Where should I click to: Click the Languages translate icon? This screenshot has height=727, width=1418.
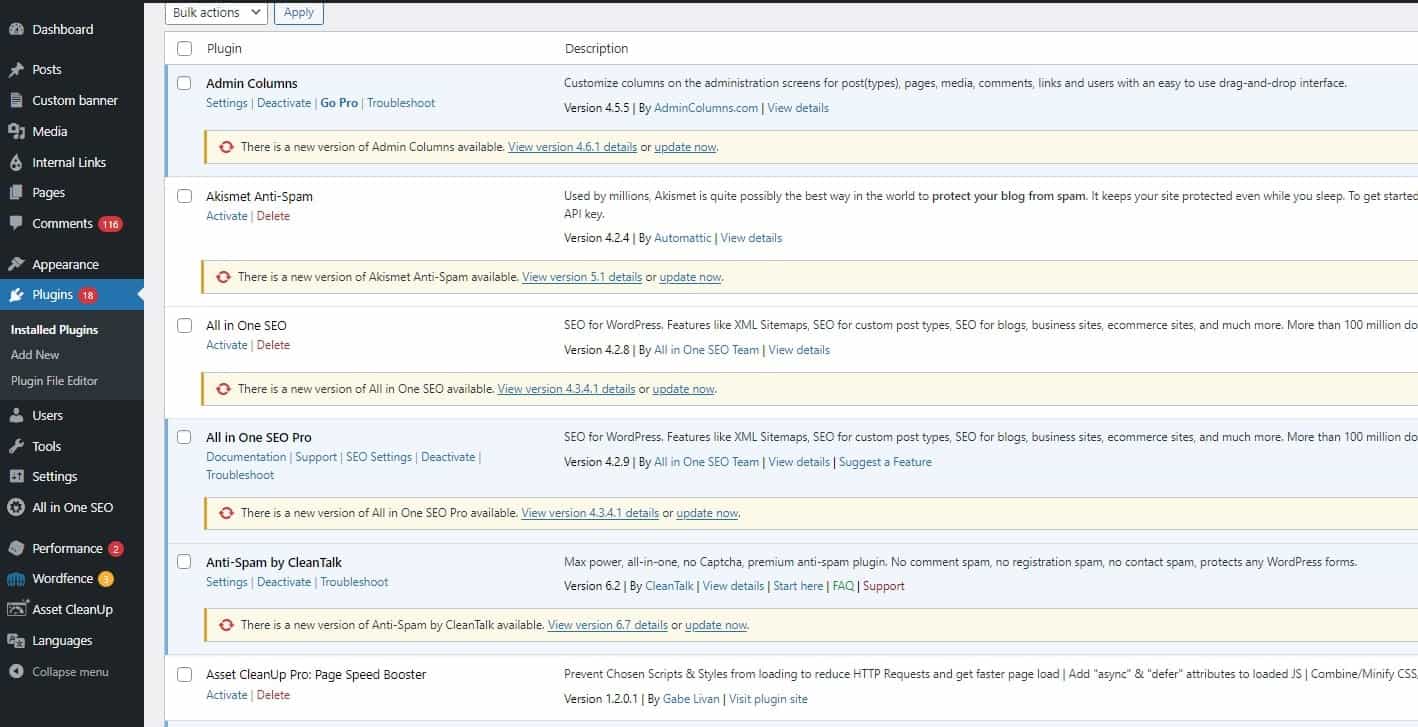16,641
